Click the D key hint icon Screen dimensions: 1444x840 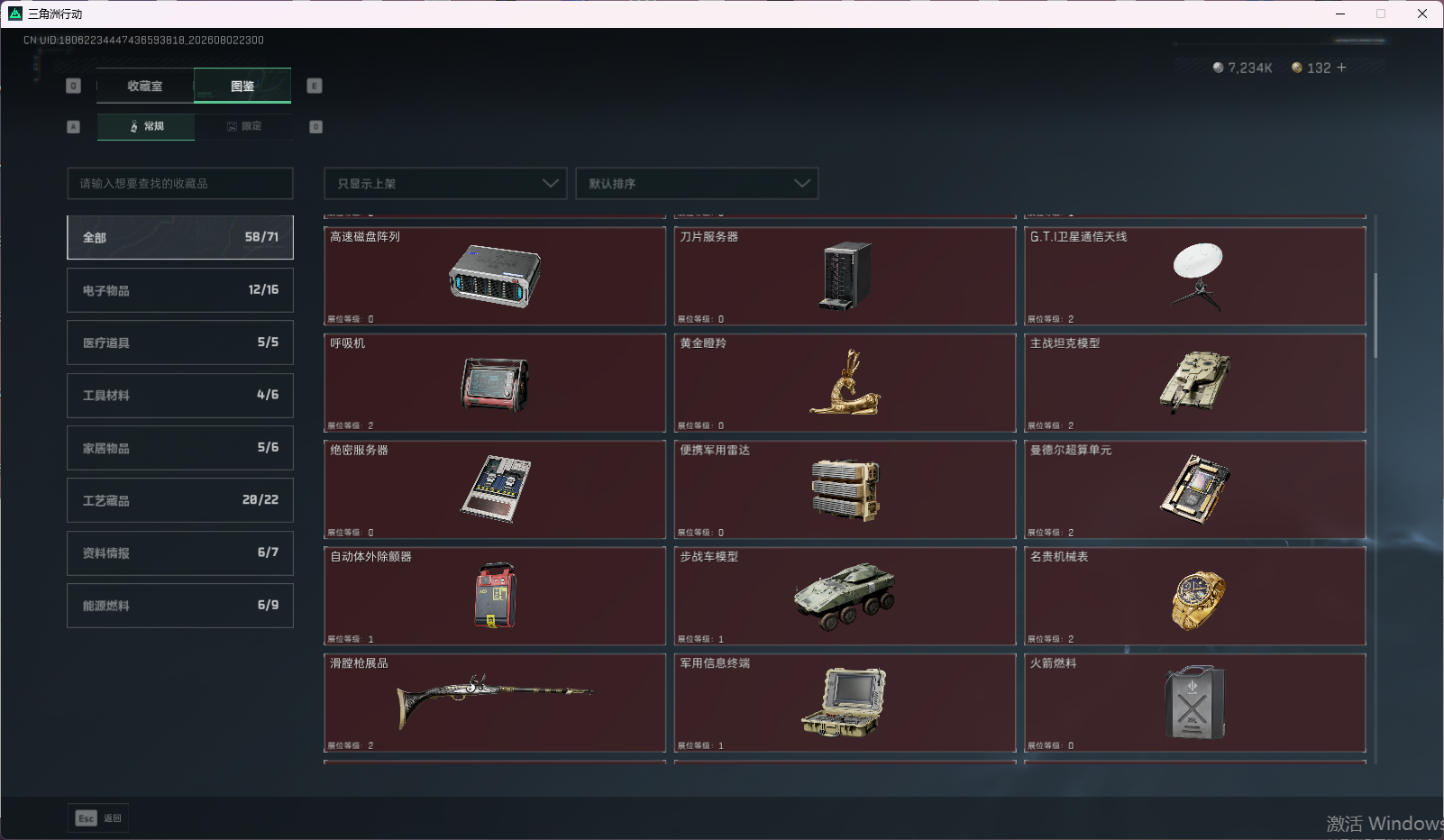pos(316,127)
